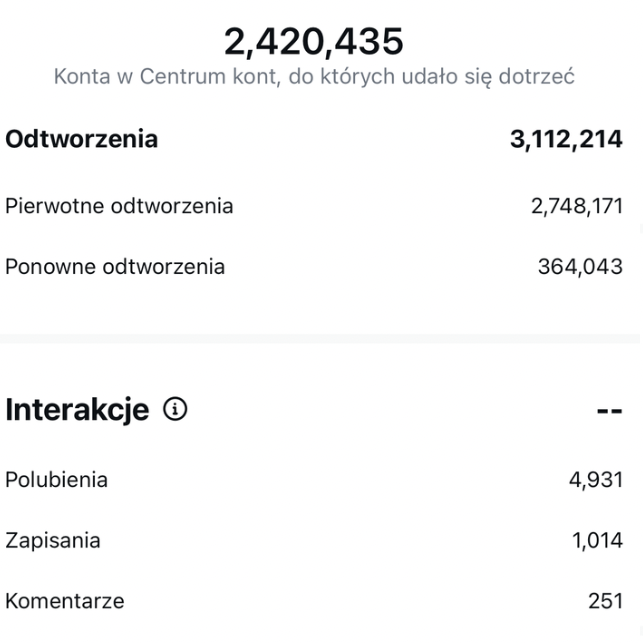Viewport: 643px width, 644px height.
Task: Select the comments count 251
Action: 606,601
